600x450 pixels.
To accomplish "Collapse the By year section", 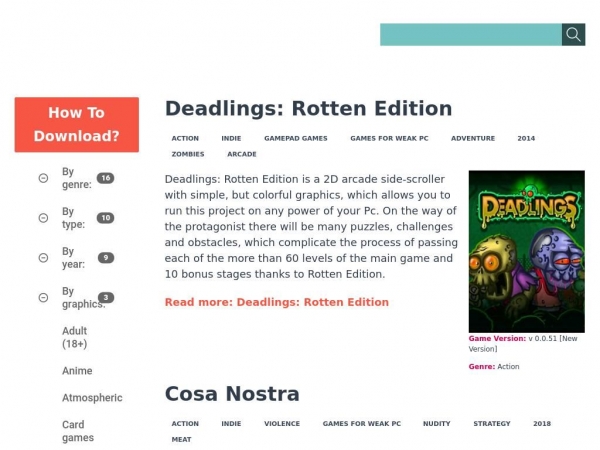I will (x=43, y=258).
